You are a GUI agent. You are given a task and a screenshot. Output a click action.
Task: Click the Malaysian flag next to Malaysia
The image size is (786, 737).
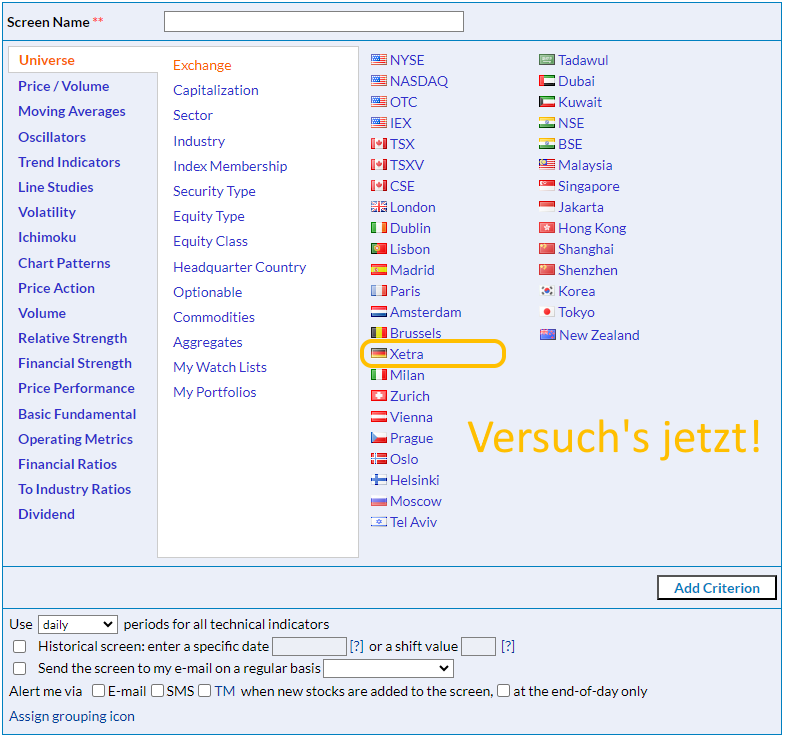pos(547,165)
